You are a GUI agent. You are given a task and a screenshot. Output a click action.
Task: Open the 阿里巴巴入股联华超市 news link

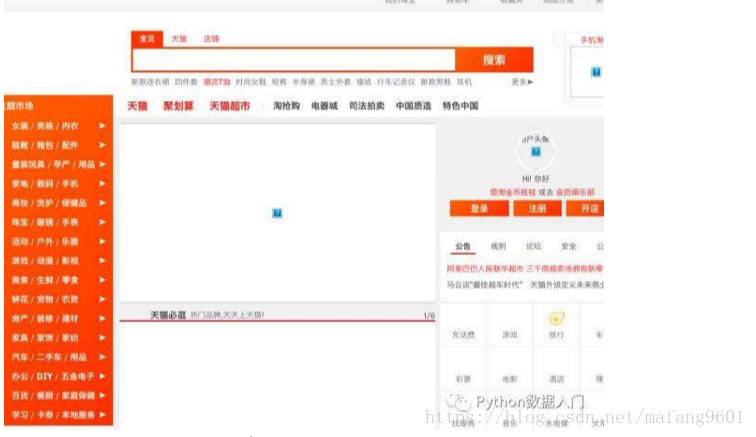tap(485, 269)
